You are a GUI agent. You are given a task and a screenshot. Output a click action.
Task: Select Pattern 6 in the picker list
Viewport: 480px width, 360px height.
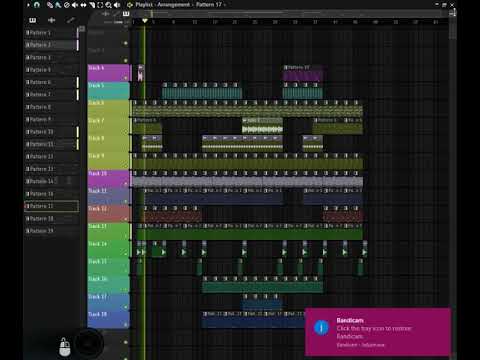click(x=51, y=82)
